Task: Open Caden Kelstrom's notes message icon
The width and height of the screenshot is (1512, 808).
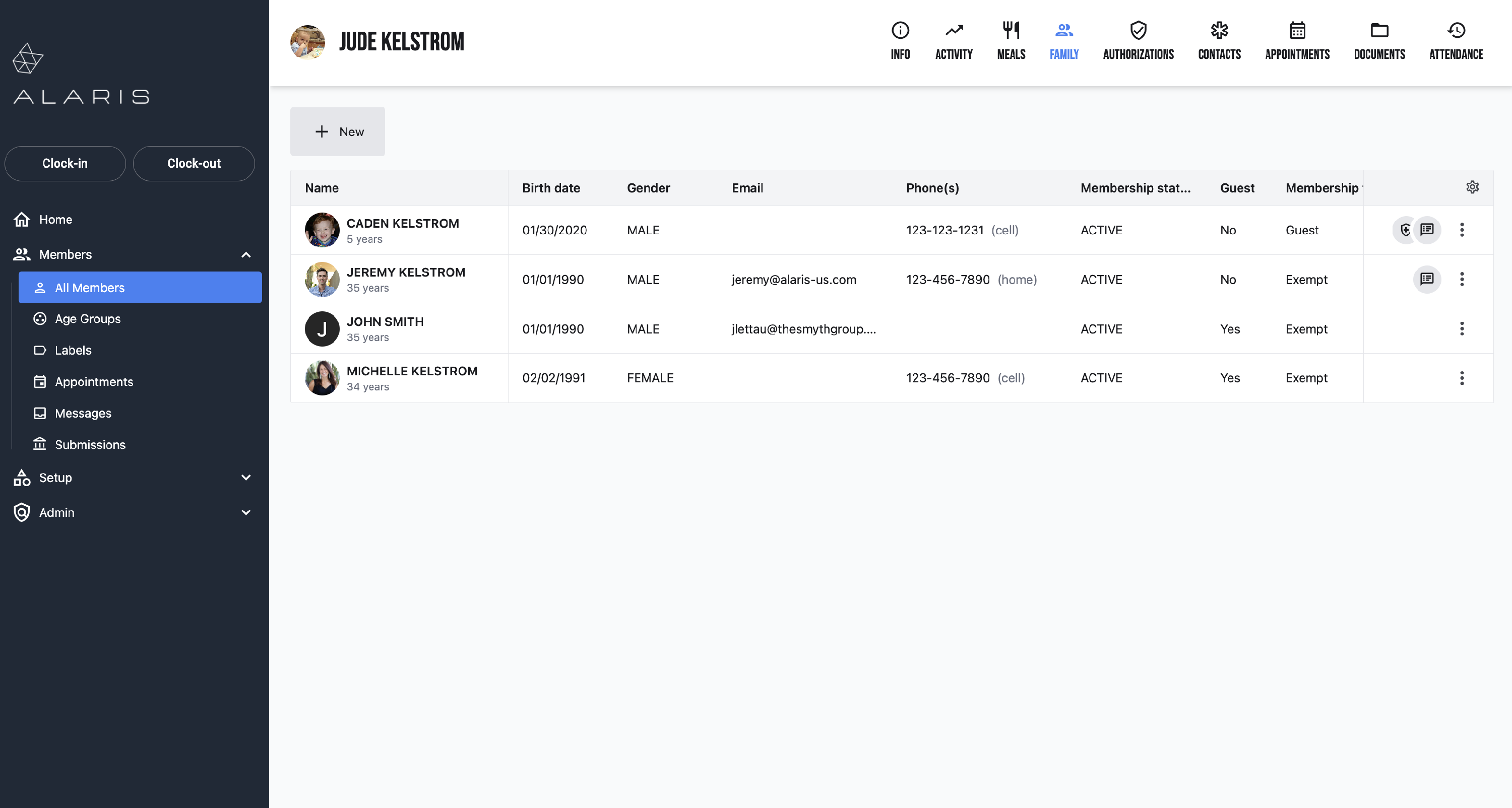Action: click(x=1427, y=229)
